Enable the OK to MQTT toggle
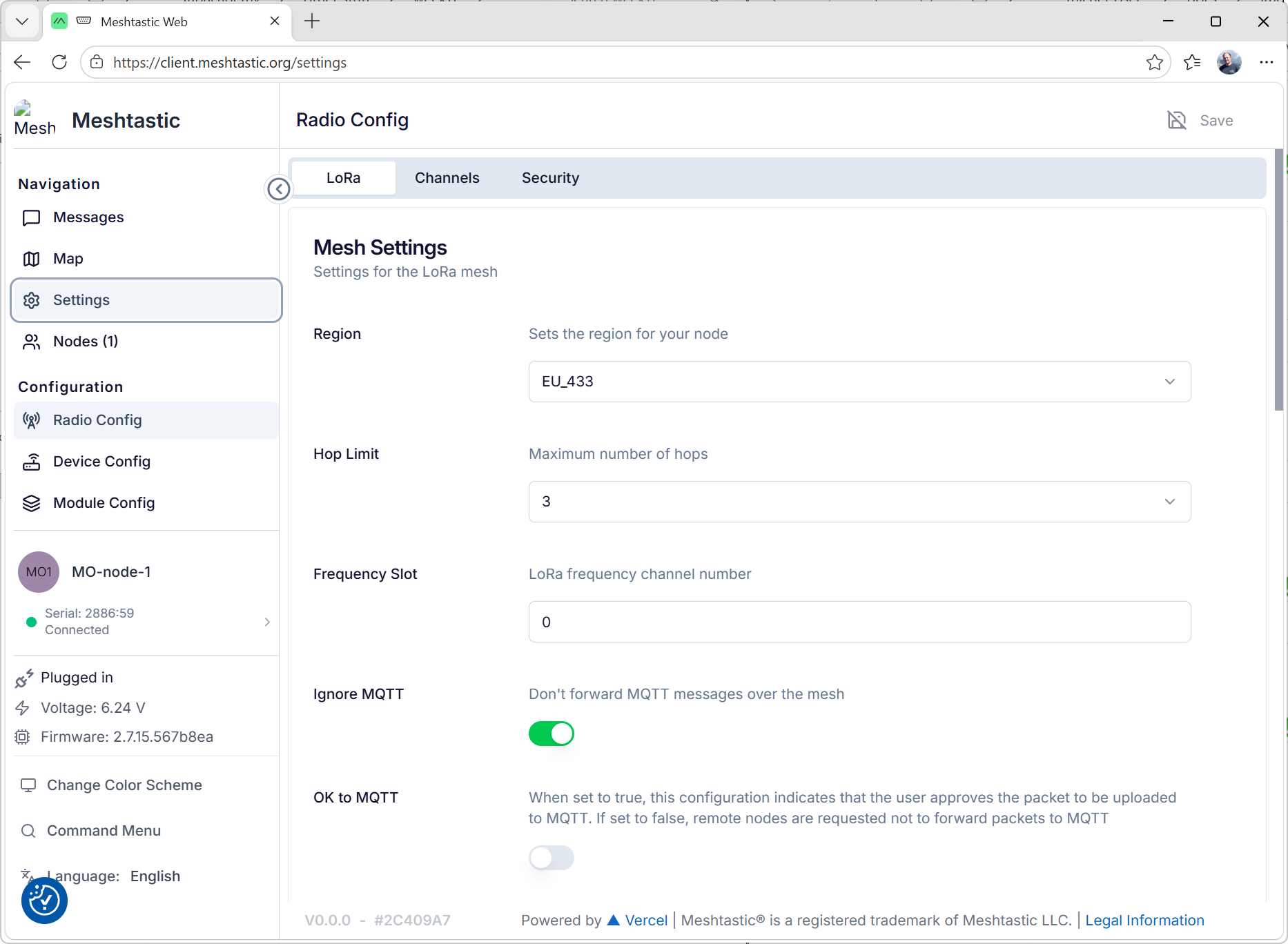Image resolution: width=1288 pixels, height=944 pixels. point(551,858)
